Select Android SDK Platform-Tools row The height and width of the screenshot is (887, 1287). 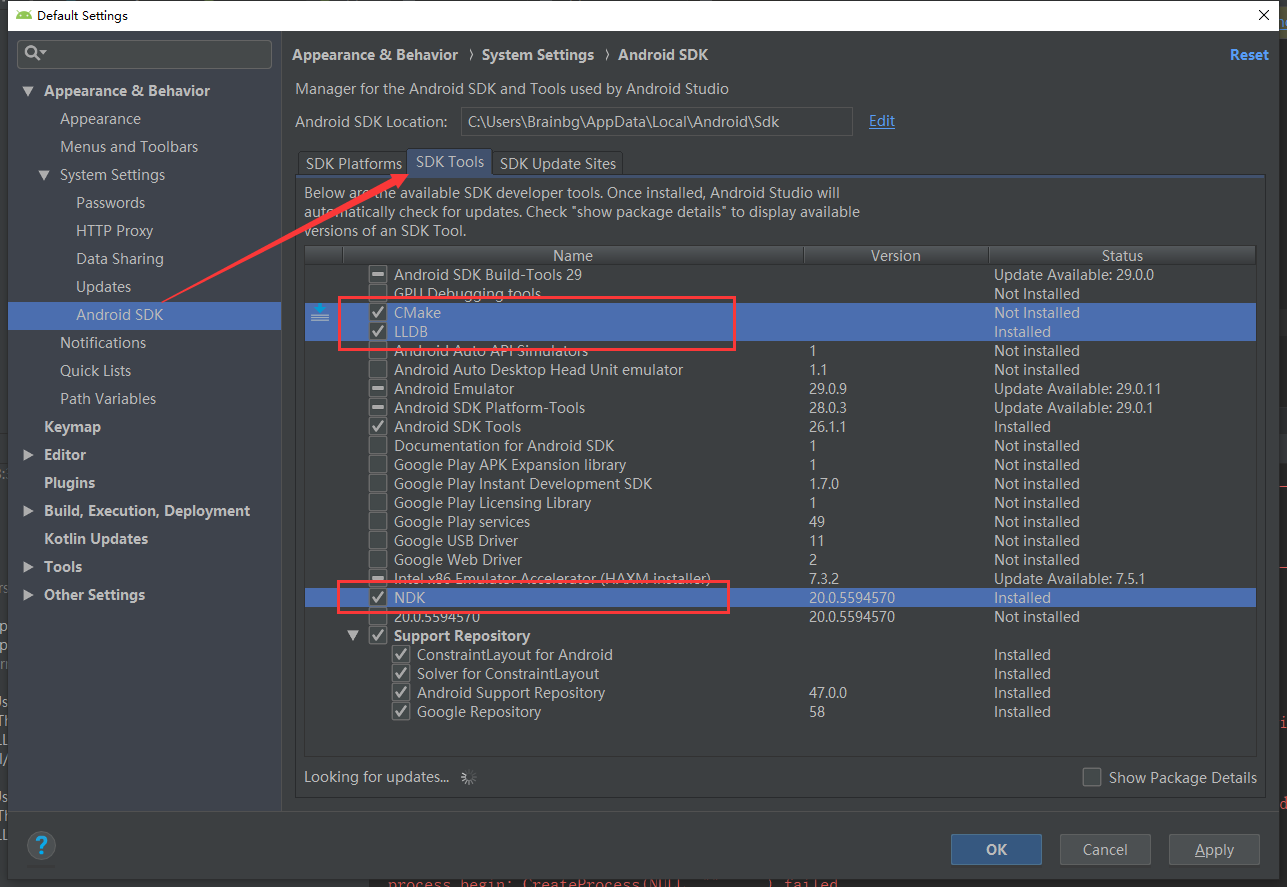(x=780, y=408)
